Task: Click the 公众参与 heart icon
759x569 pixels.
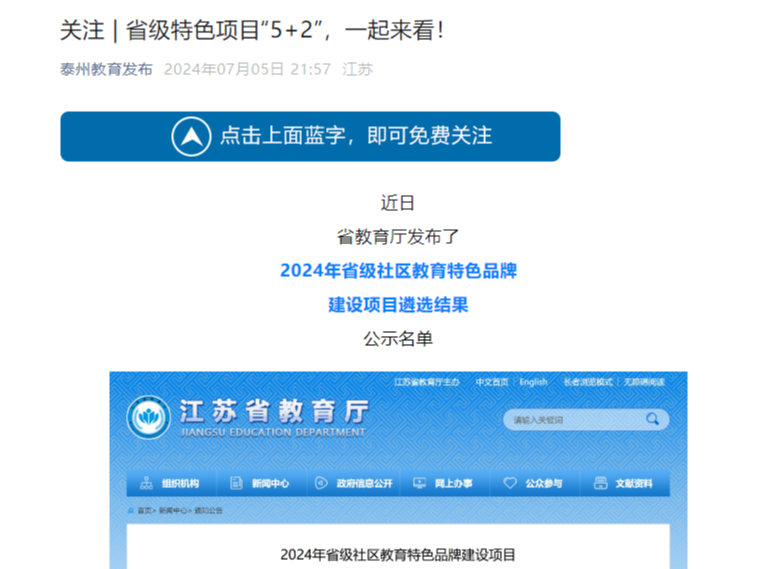Action: (510, 483)
